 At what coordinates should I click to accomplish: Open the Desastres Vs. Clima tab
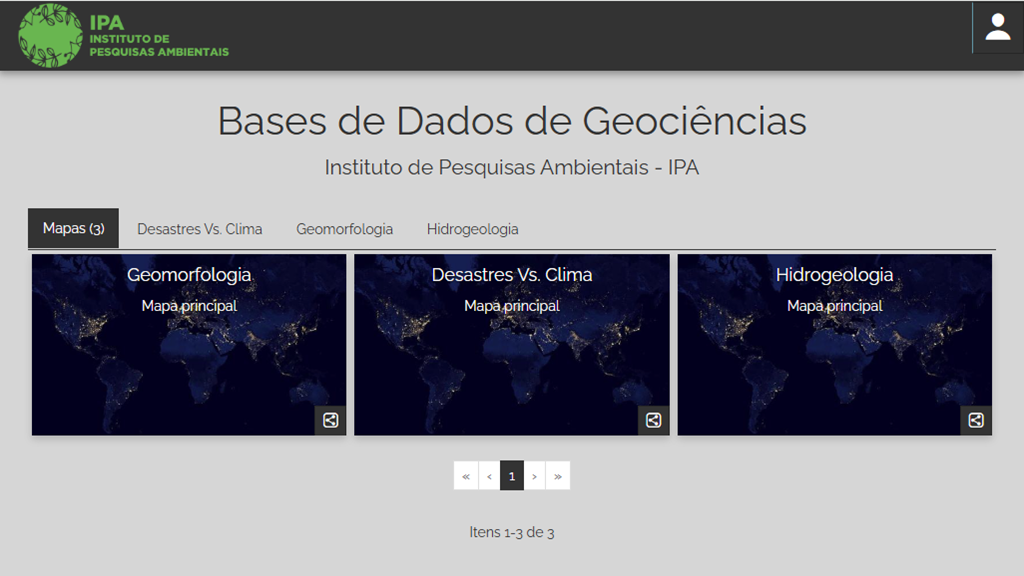tap(200, 229)
